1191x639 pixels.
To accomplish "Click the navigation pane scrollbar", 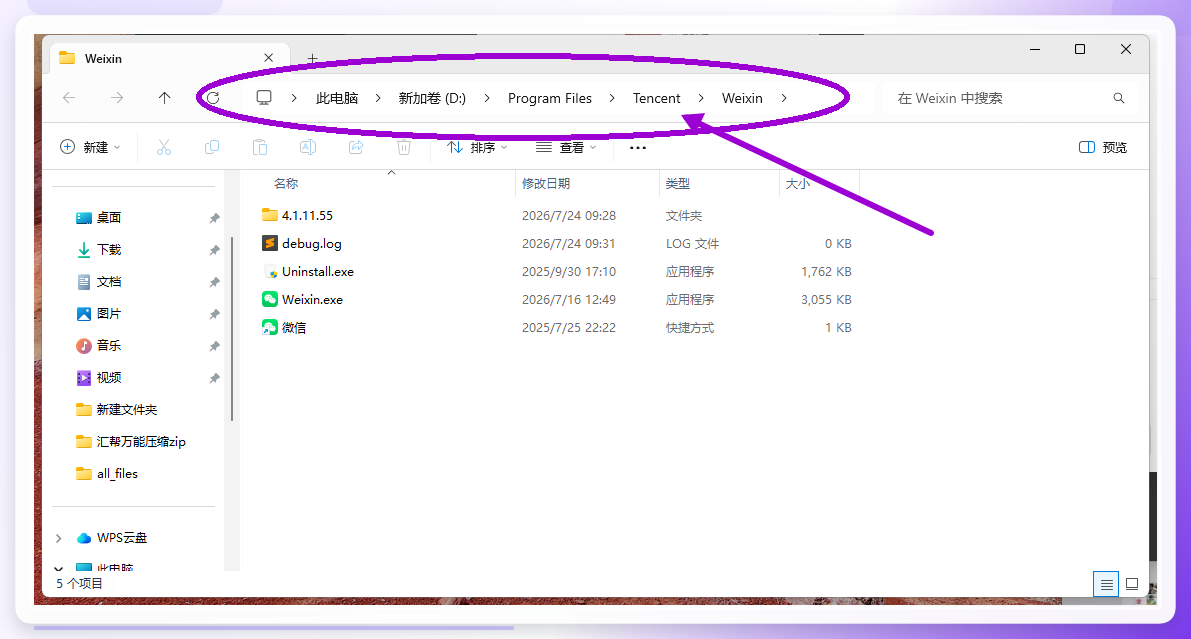I will (232, 329).
